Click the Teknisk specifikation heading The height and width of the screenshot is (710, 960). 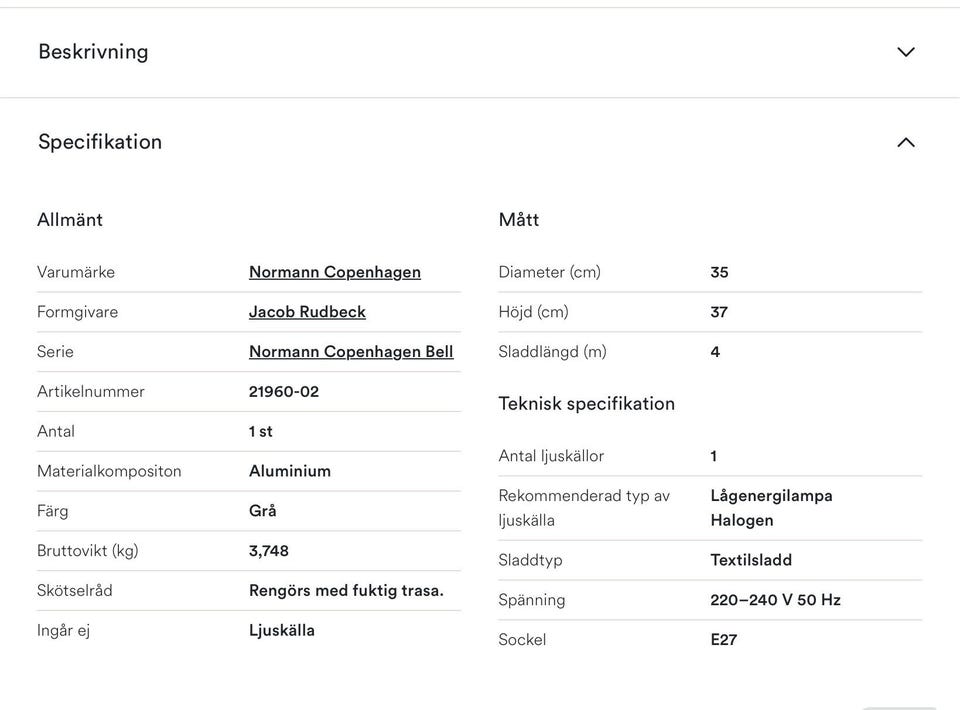point(586,404)
